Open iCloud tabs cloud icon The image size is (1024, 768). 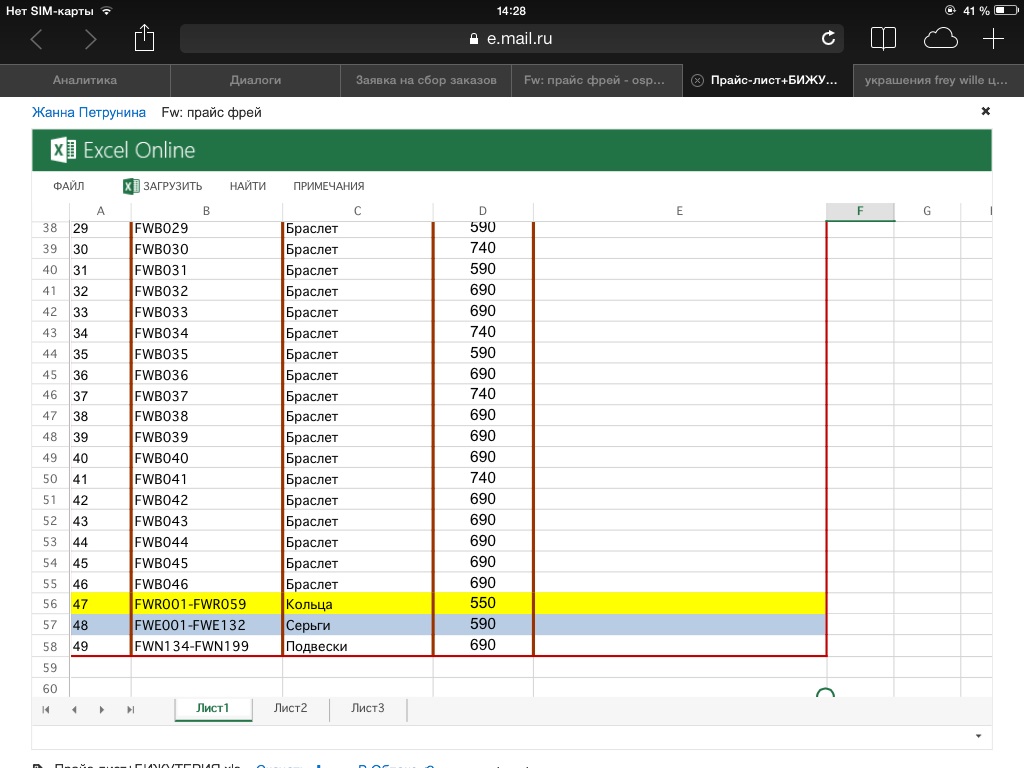click(940, 39)
